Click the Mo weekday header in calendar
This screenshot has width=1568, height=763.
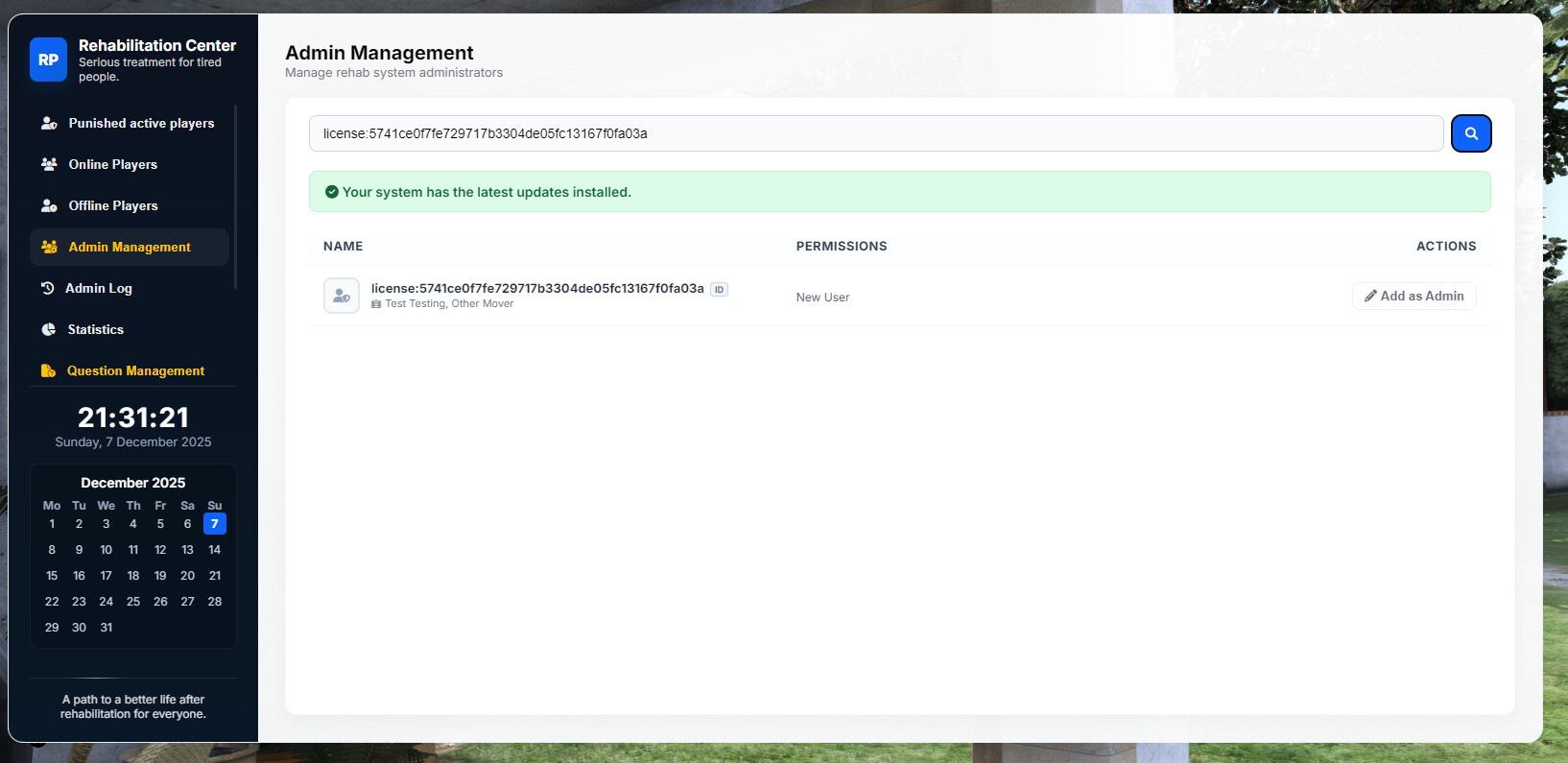52,506
